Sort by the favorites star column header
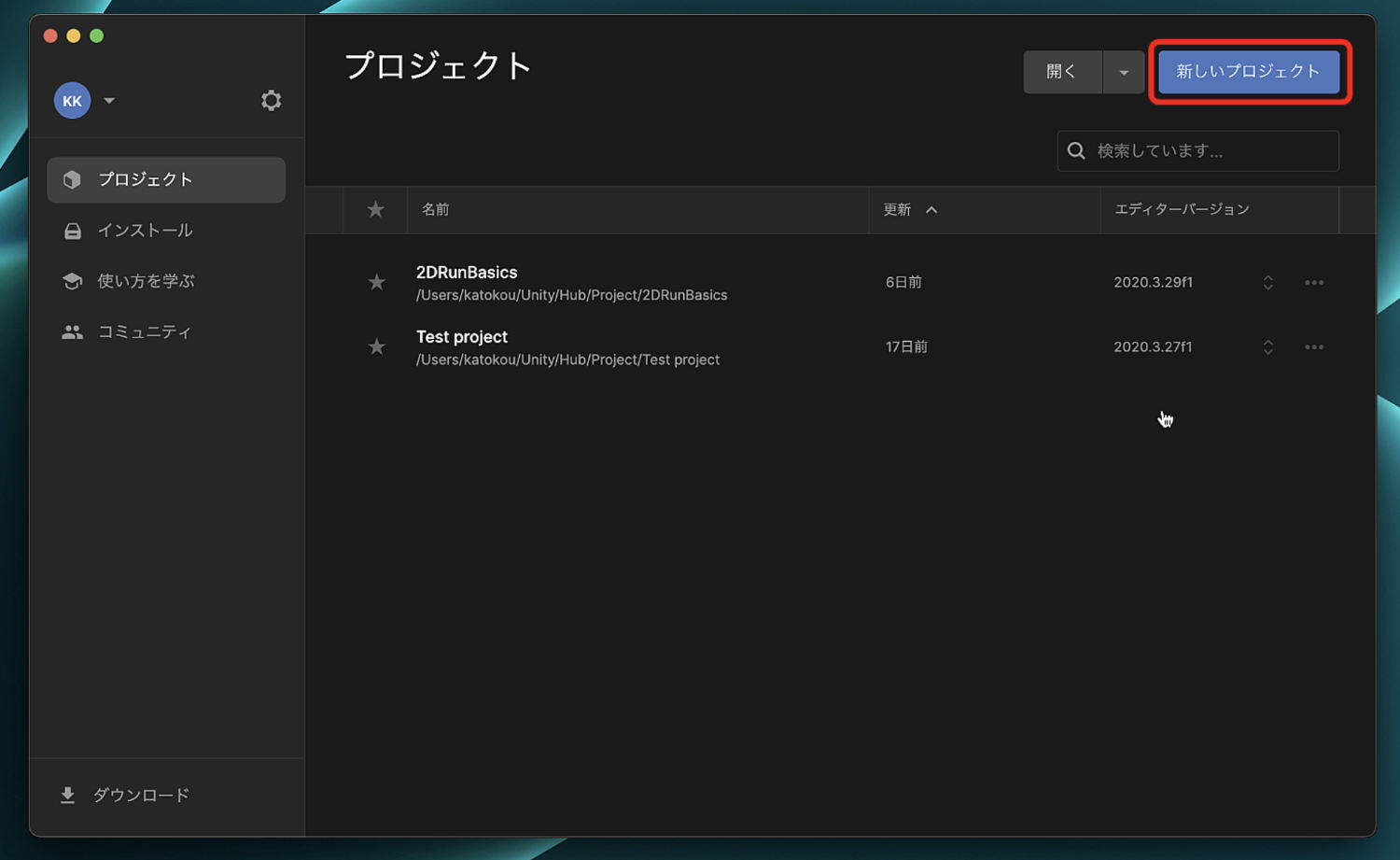Image resolution: width=1400 pixels, height=860 pixels. [375, 209]
